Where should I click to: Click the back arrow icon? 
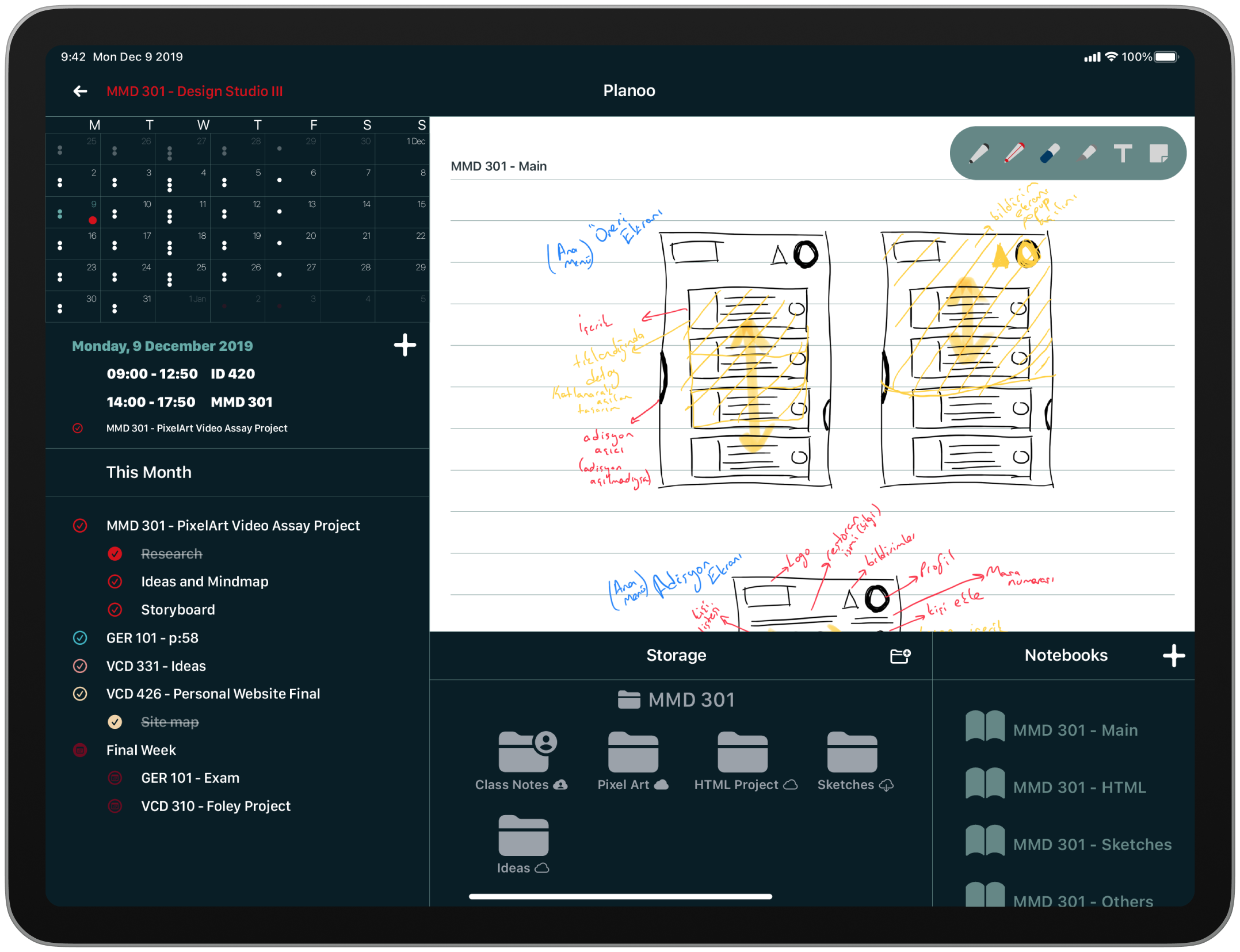click(81, 91)
